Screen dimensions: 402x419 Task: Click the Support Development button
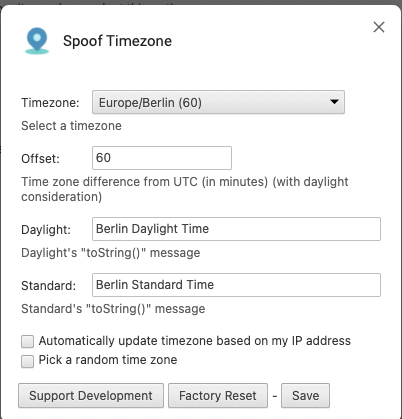91,396
